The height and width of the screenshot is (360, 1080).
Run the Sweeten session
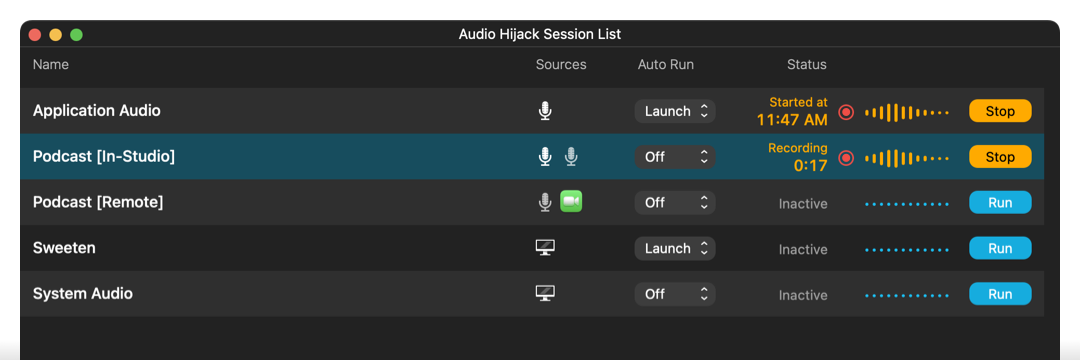[1000, 248]
